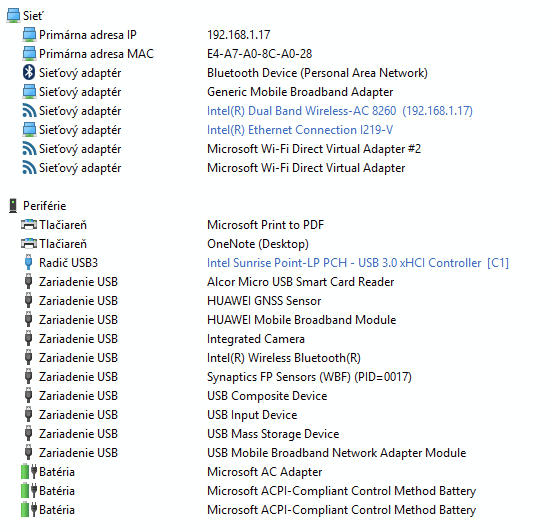Click USB Composite Device text
553x532 pixels.
[x=267, y=396]
